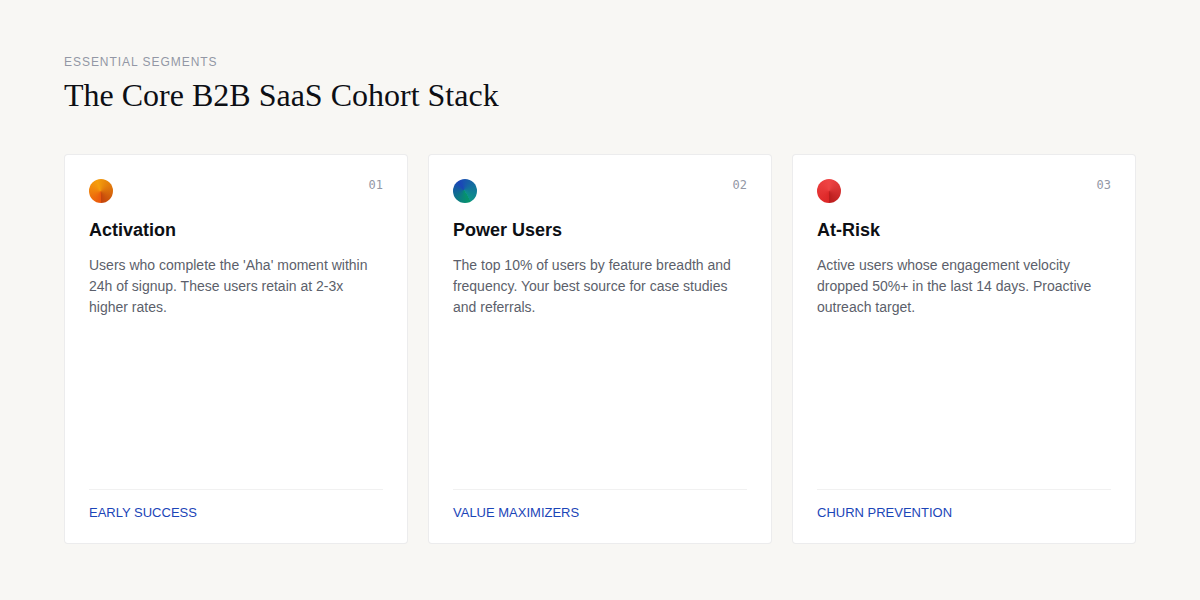This screenshot has width=1200, height=600.
Task: Click the 03 card number
Action: click(x=1103, y=185)
